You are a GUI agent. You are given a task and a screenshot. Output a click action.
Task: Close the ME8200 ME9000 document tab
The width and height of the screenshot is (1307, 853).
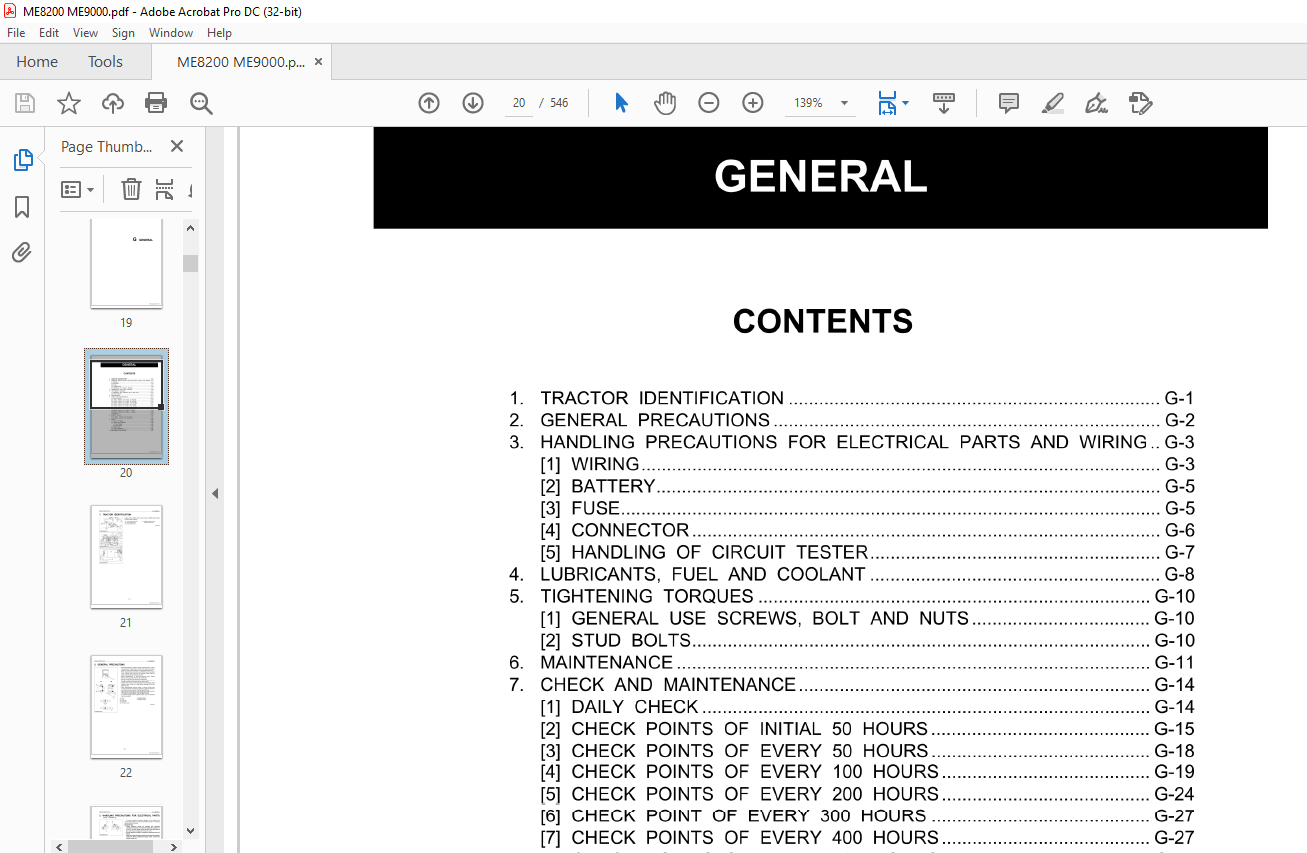tap(319, 61)
